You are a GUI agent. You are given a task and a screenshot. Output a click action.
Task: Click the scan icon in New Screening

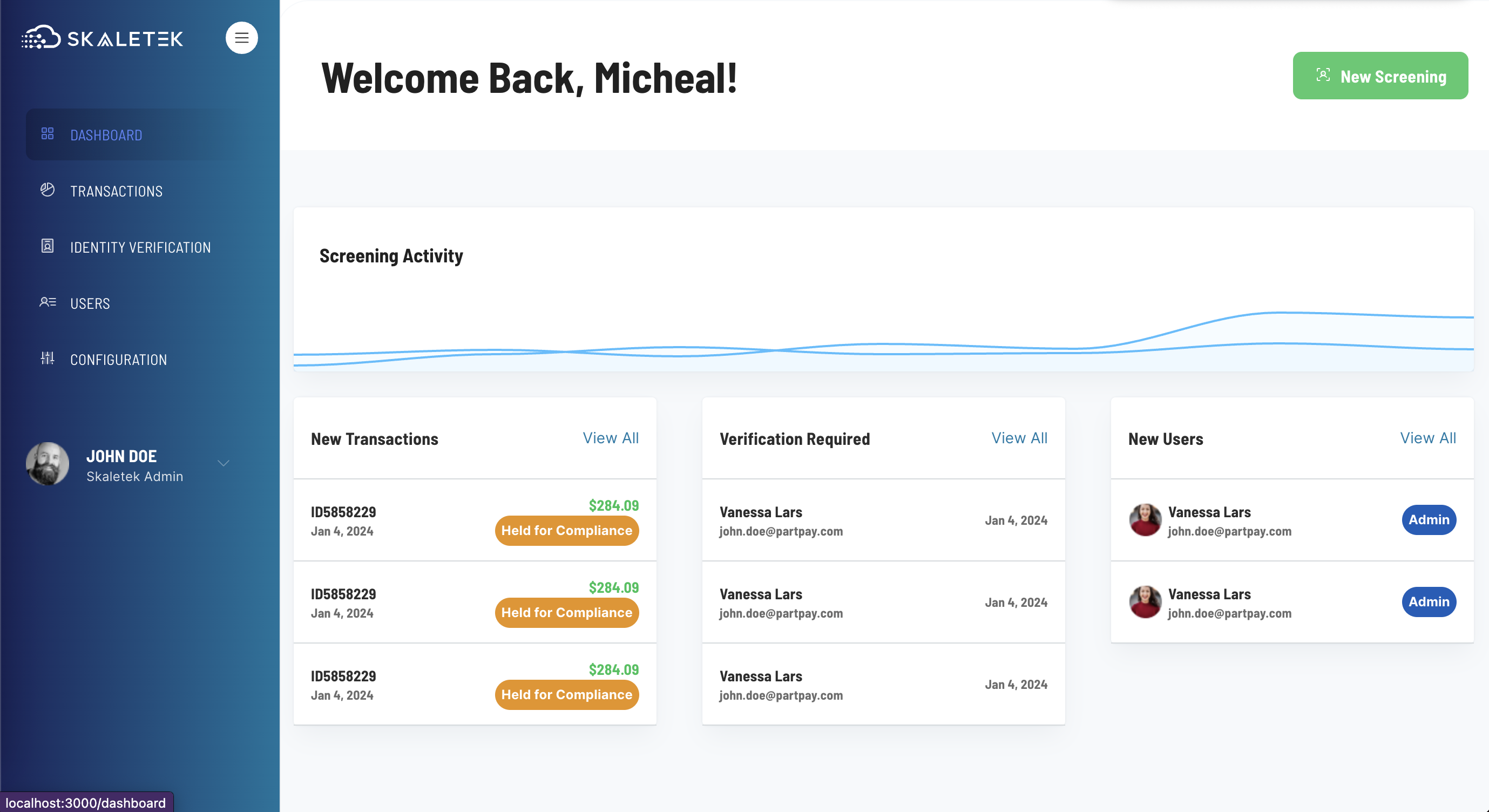point(1323,76)
